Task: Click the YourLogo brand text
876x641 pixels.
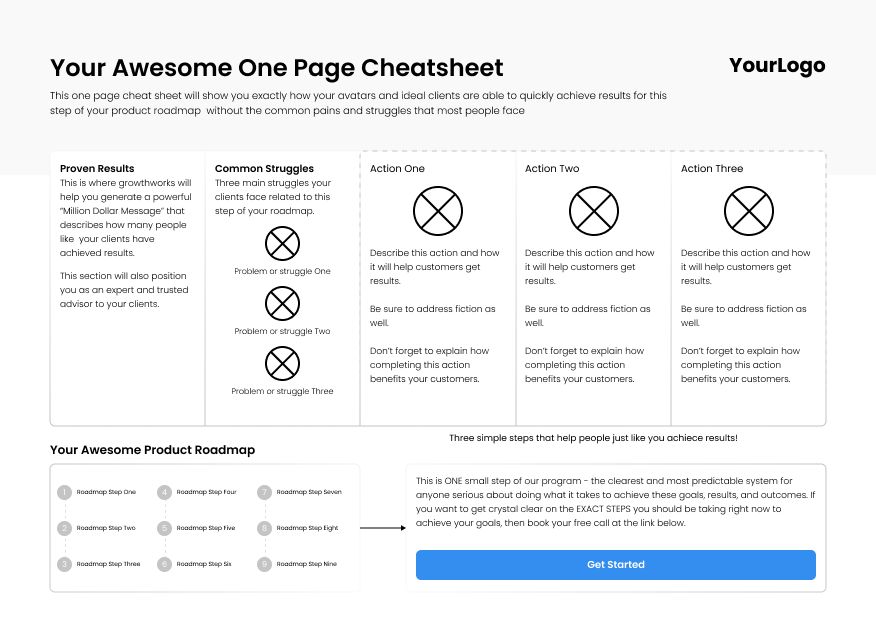Action: point(777,66)
